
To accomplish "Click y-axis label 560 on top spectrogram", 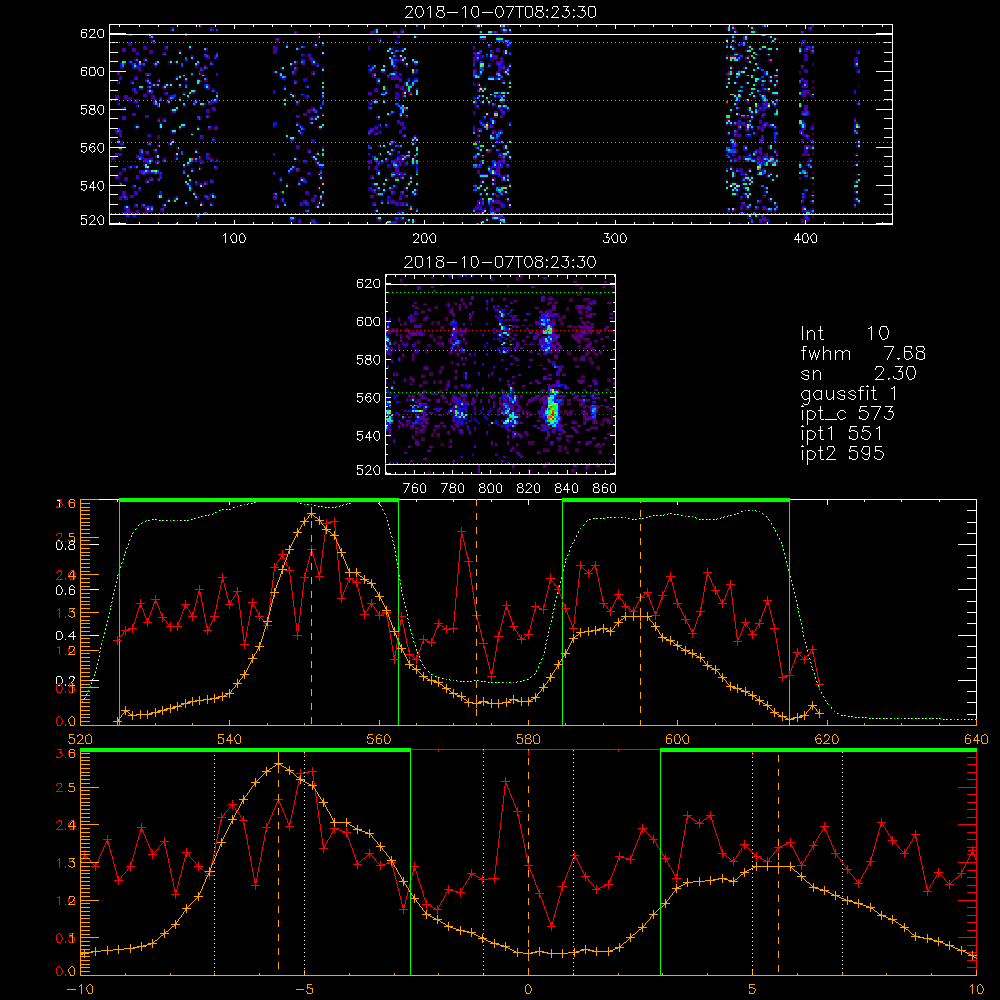I will pyautogui.click(x=92, y=147).
